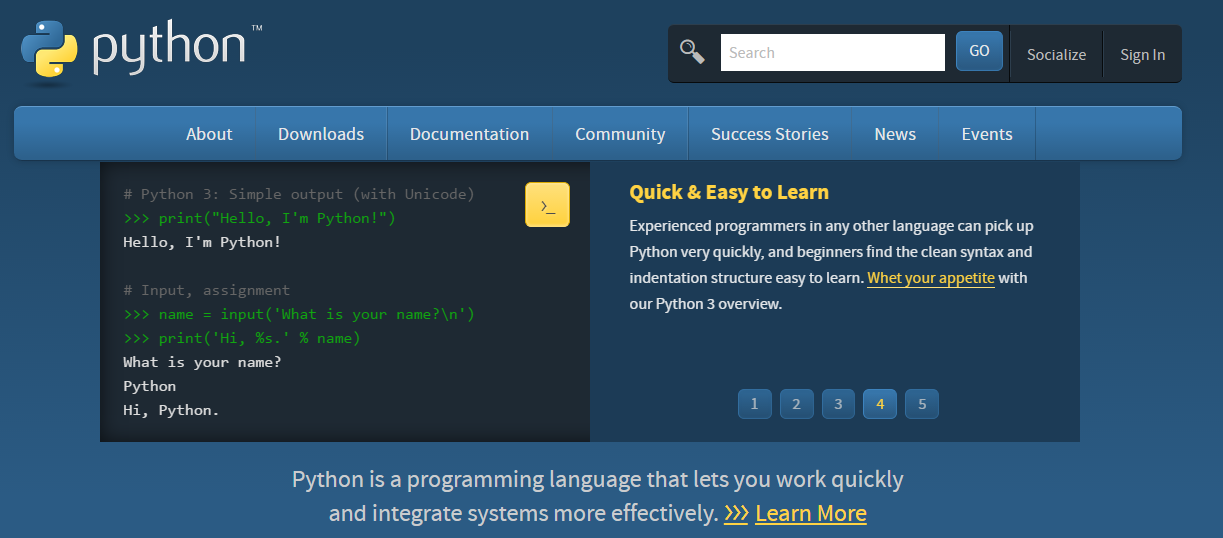
Task: Click the 'What is your name?' output line
Action: tap(202, 362)
